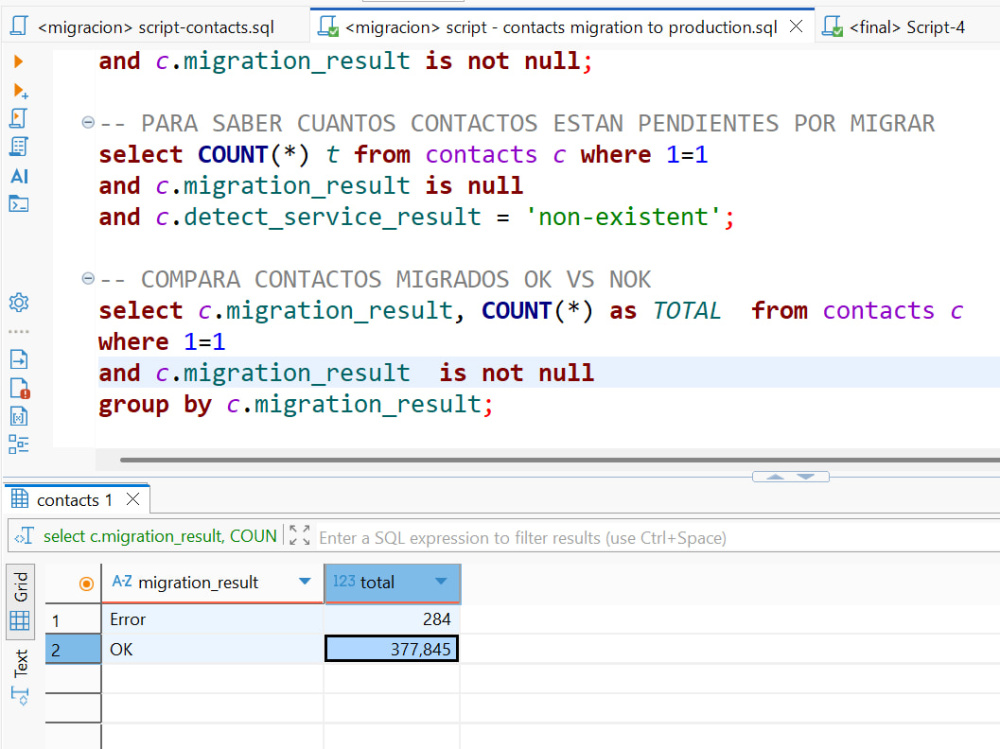Select the OK cell in row 2

[212, 649]
